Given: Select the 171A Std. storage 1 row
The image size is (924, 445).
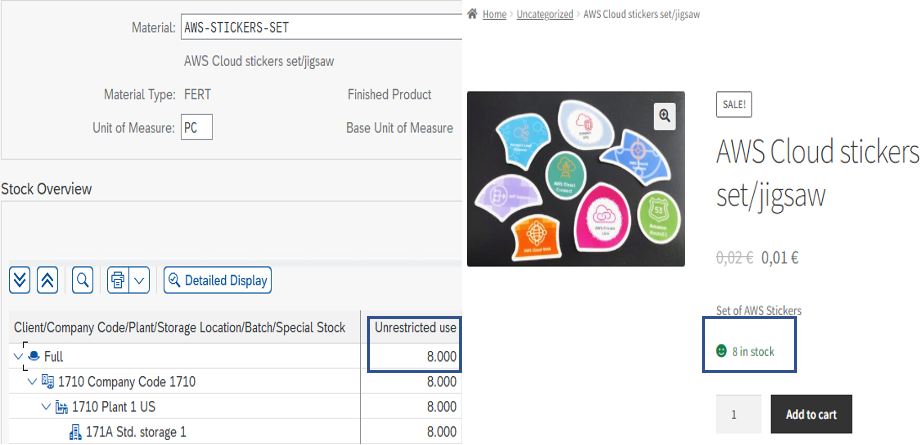Looking at the screenshot, I should (235, 432).
